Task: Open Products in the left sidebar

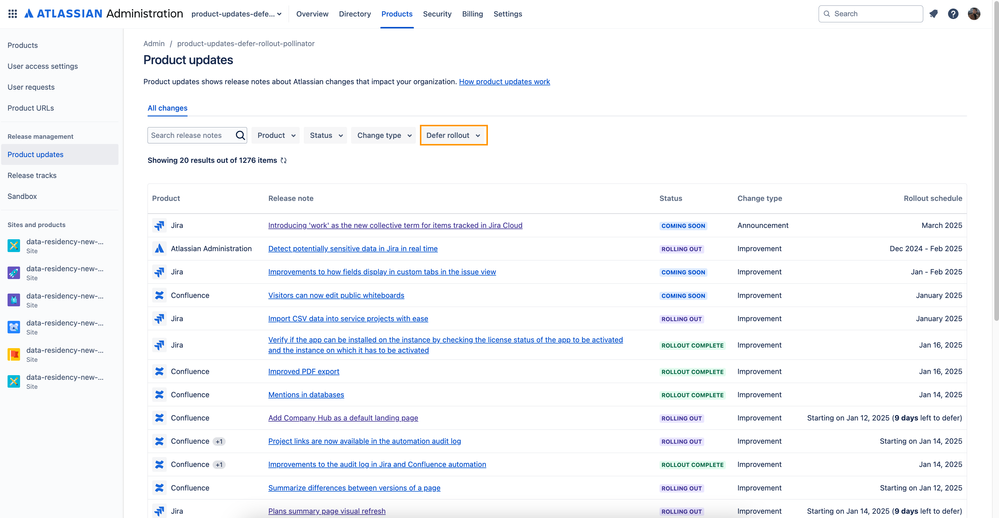Action: (23, 45)
